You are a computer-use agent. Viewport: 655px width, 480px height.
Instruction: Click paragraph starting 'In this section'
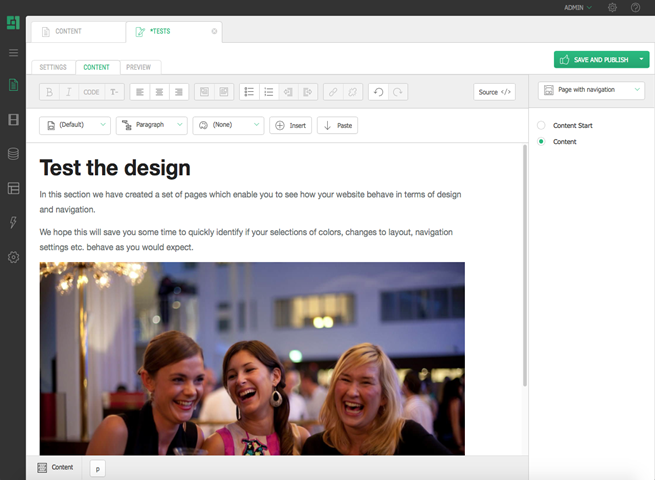click(250, 202)
